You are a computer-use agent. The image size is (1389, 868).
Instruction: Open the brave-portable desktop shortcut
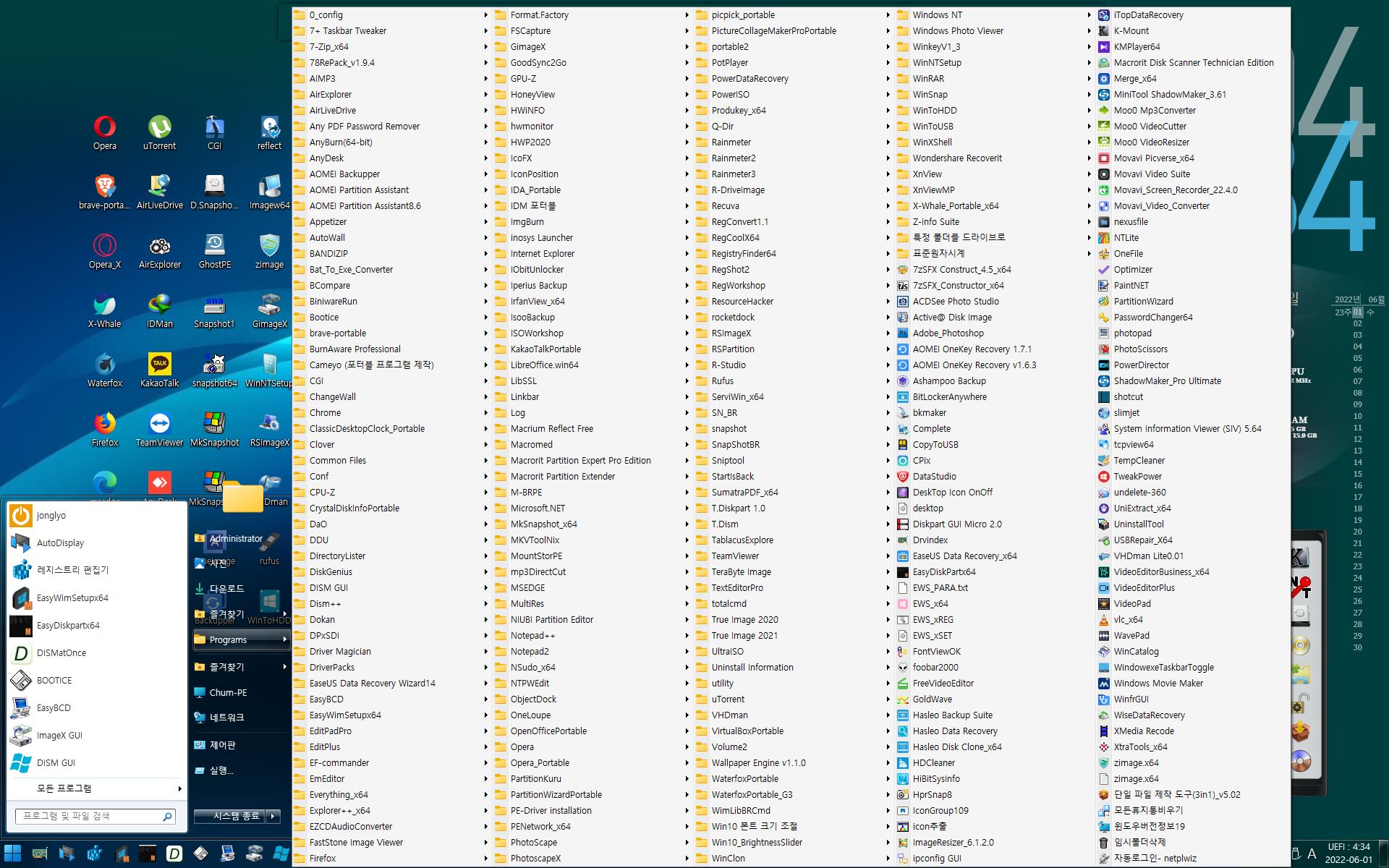105,192
